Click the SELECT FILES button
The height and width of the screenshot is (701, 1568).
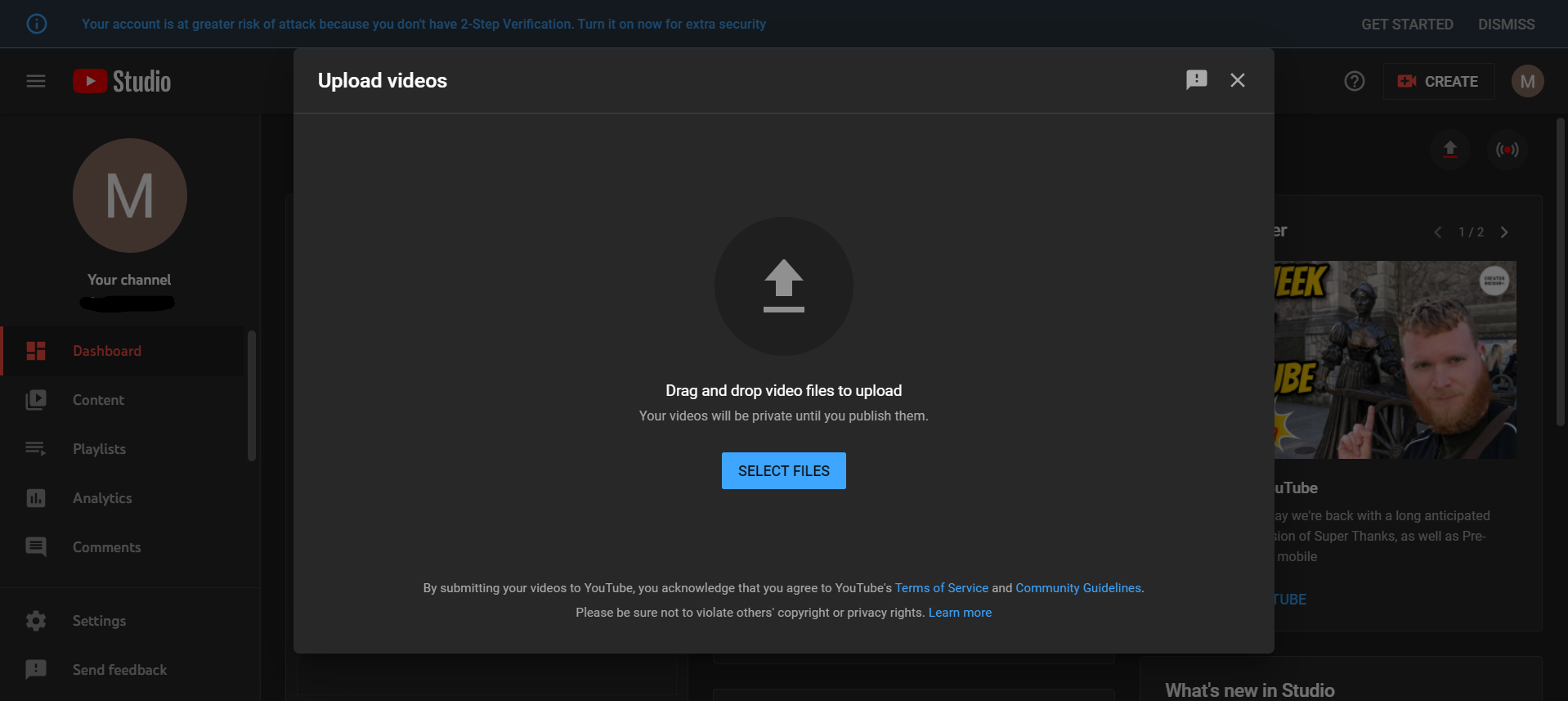coord(784,470)
